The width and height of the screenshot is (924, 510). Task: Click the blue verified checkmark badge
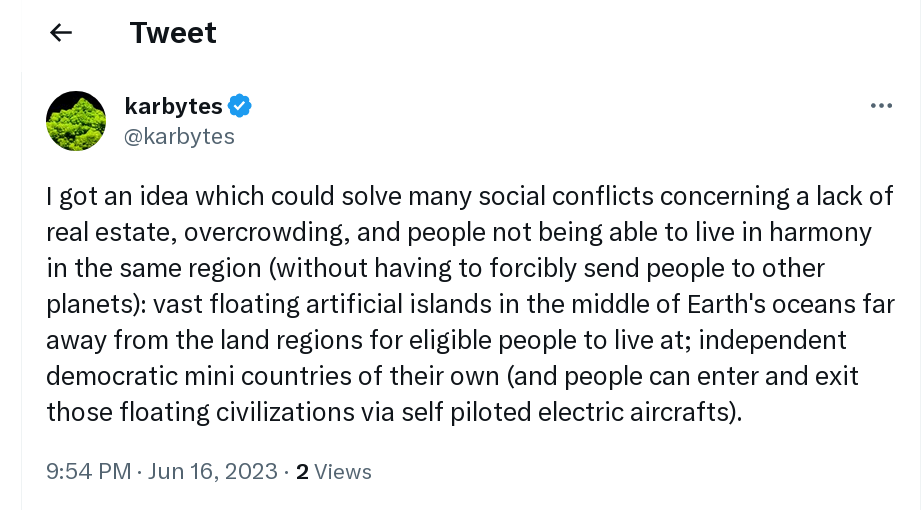(240, 106)
